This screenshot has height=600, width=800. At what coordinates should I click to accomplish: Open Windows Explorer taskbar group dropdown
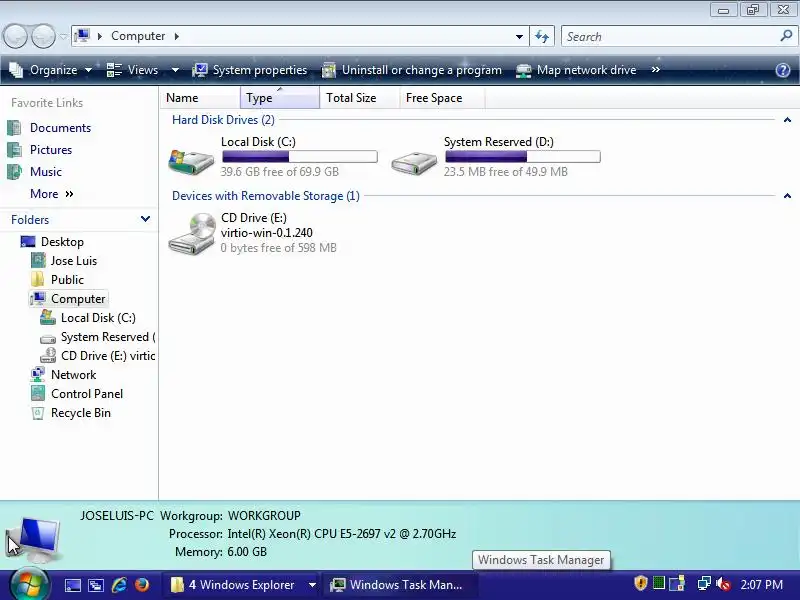point(312,585)
